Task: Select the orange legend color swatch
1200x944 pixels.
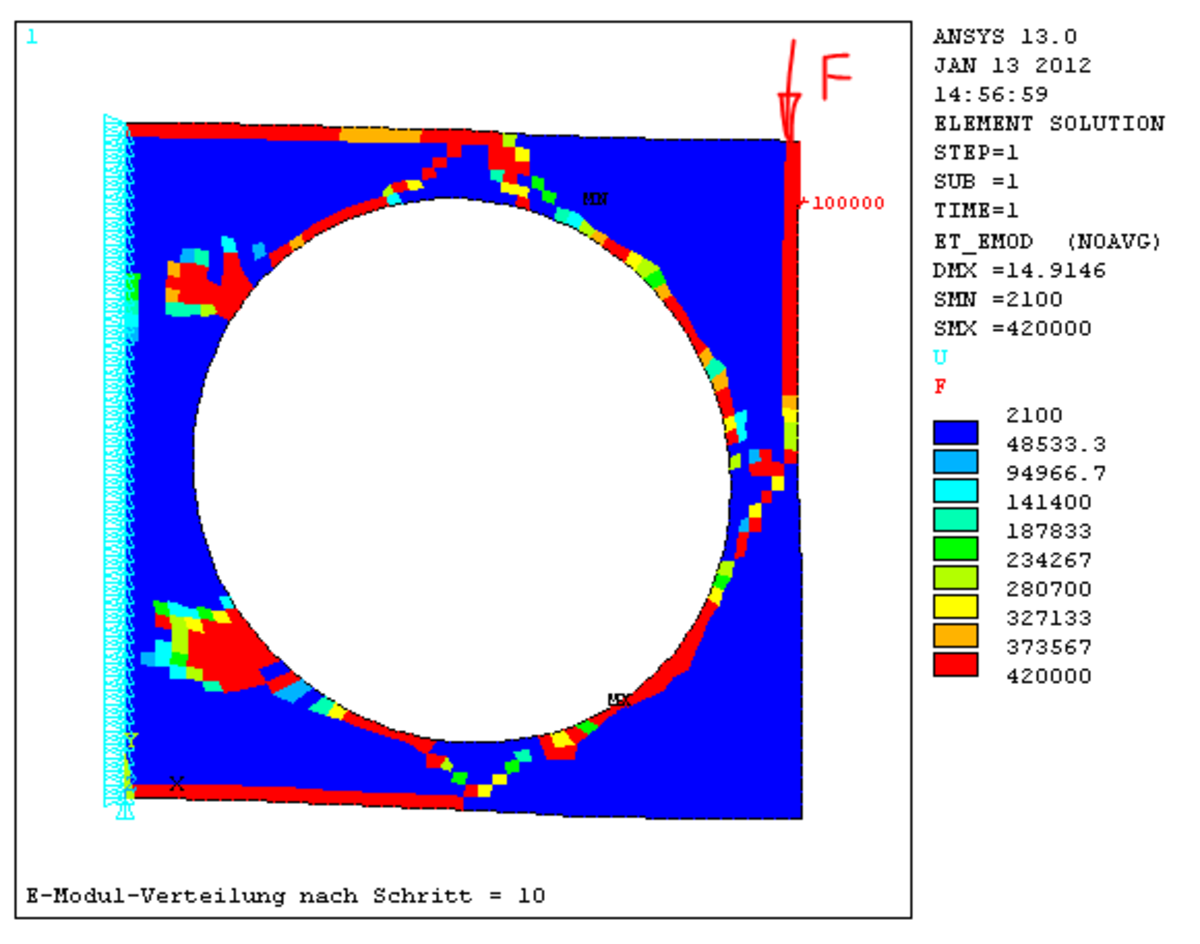Action: point(955,635)
